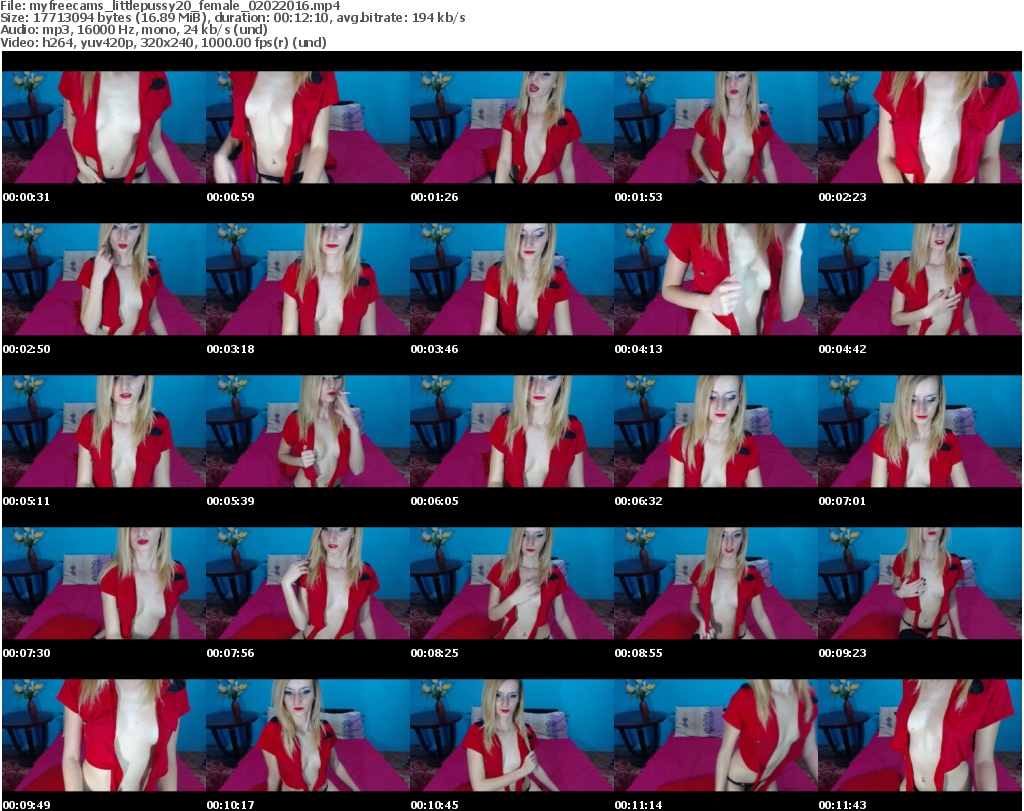Open the frame above timestamp 00:10:17
Viewport: 1024px width, 811px height.
pos(308,736)
